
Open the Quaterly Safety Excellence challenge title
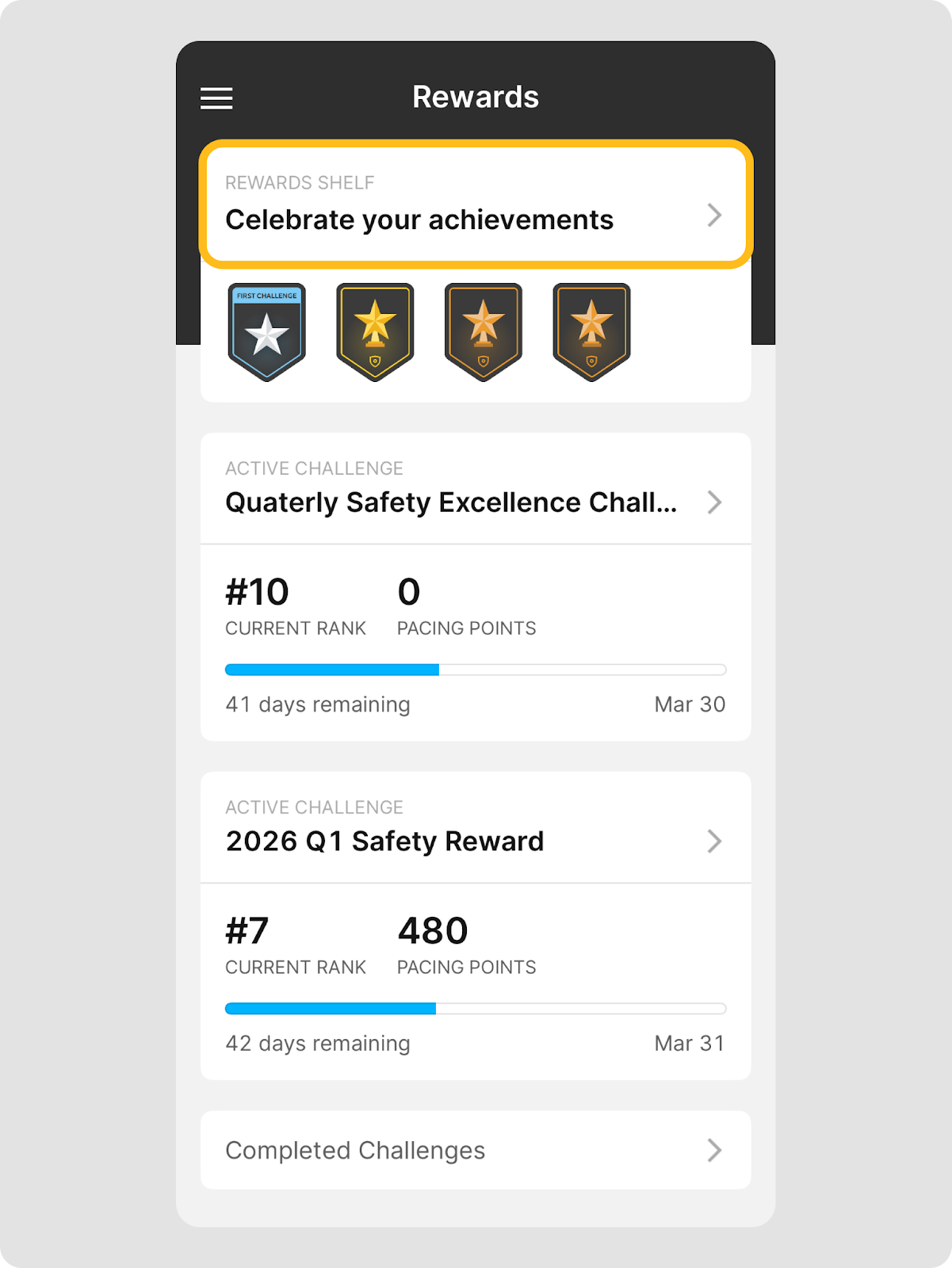click(x=451, y=502)
